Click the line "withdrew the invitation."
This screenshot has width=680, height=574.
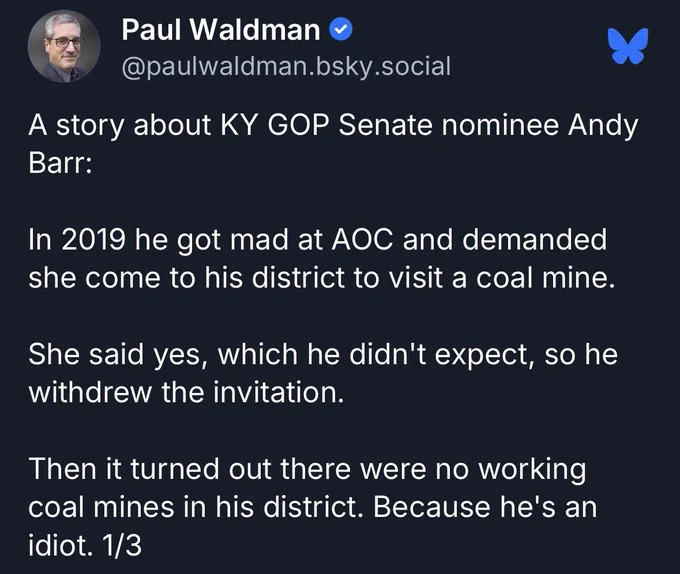[186, 392]
